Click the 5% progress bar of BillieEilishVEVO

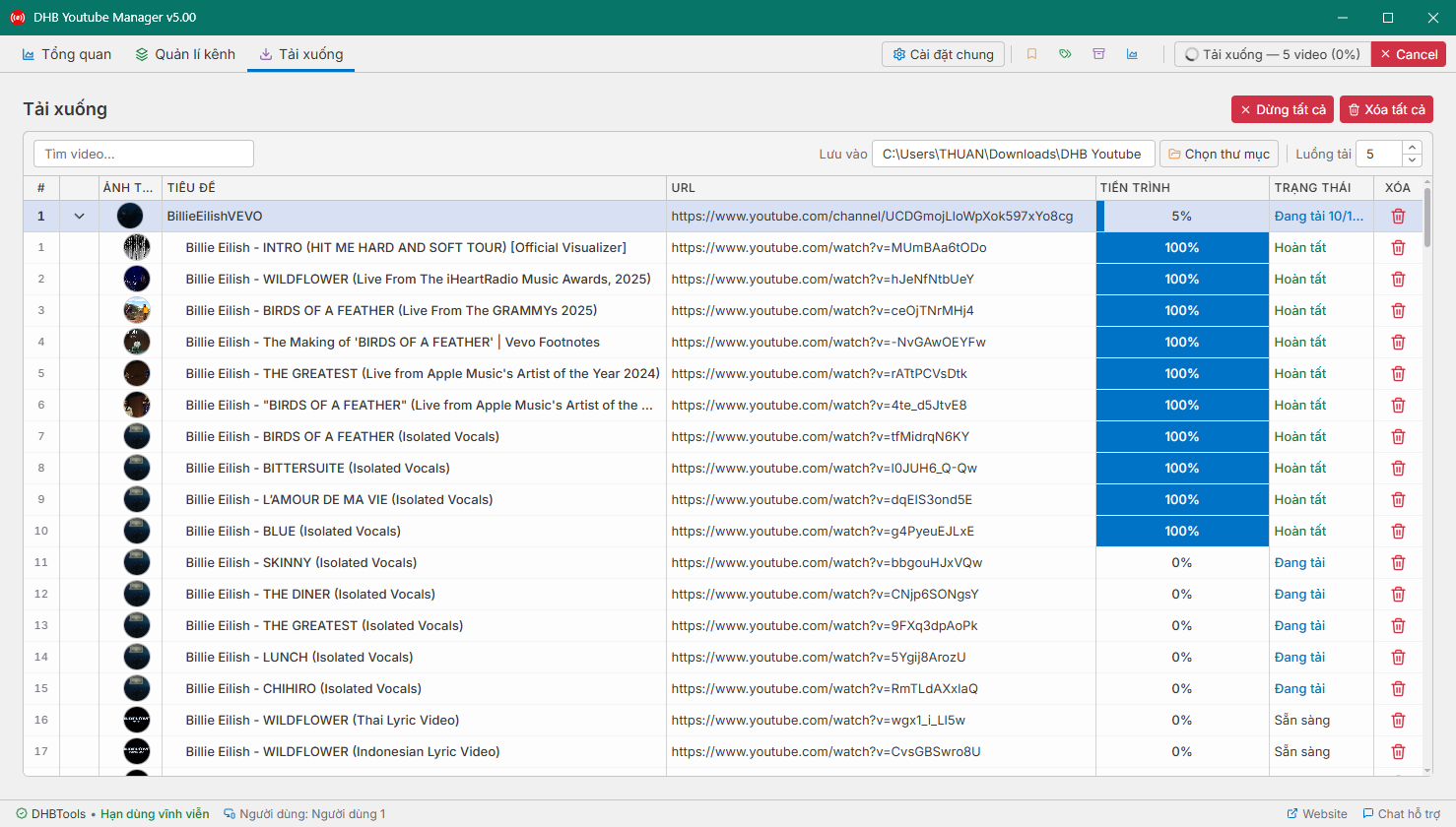coord(1182,217)
